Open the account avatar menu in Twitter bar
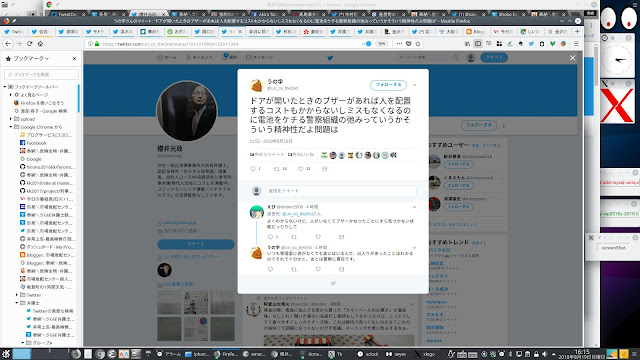 (471, 58)
